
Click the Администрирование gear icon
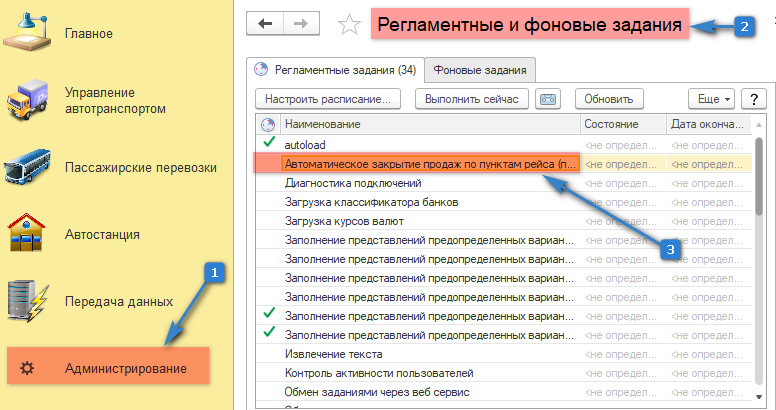coord(29,368)
